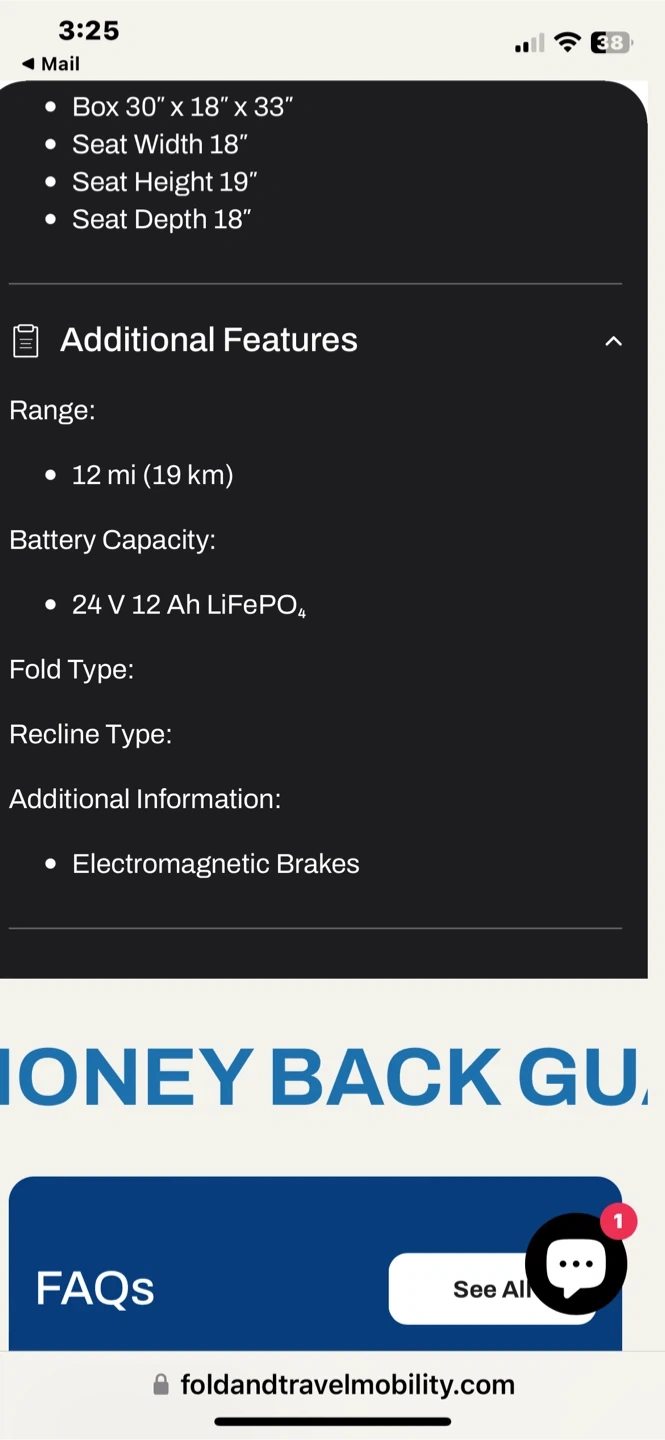
Task: Tap the Range 12 mi entry
Action: 152,475
